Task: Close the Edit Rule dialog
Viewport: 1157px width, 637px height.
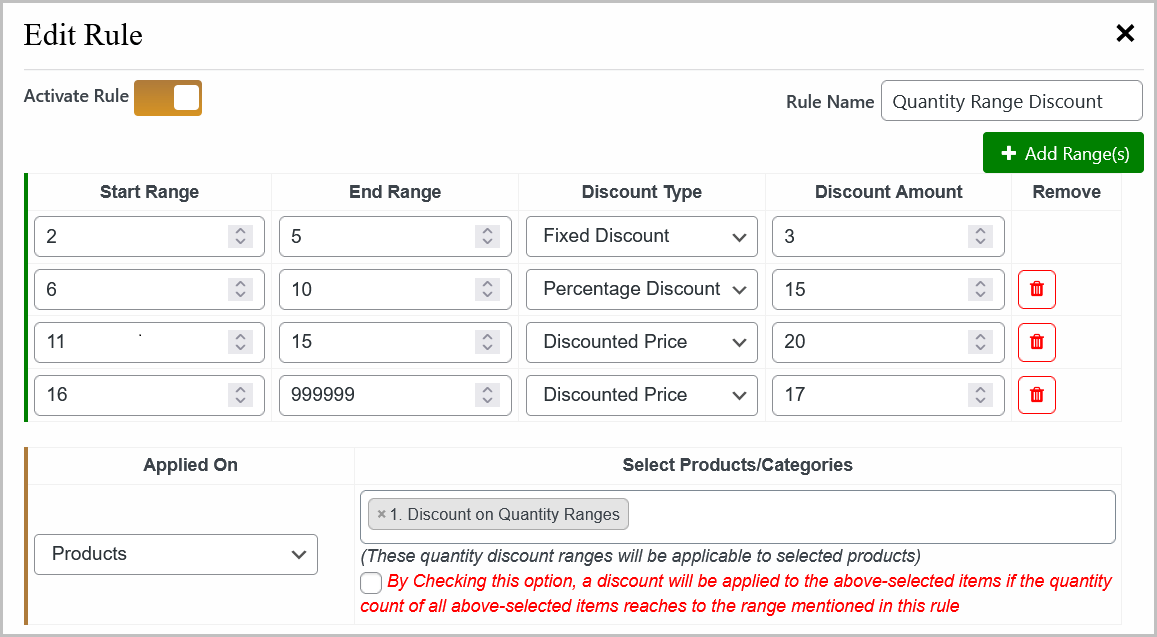Action: point(1125,33)
